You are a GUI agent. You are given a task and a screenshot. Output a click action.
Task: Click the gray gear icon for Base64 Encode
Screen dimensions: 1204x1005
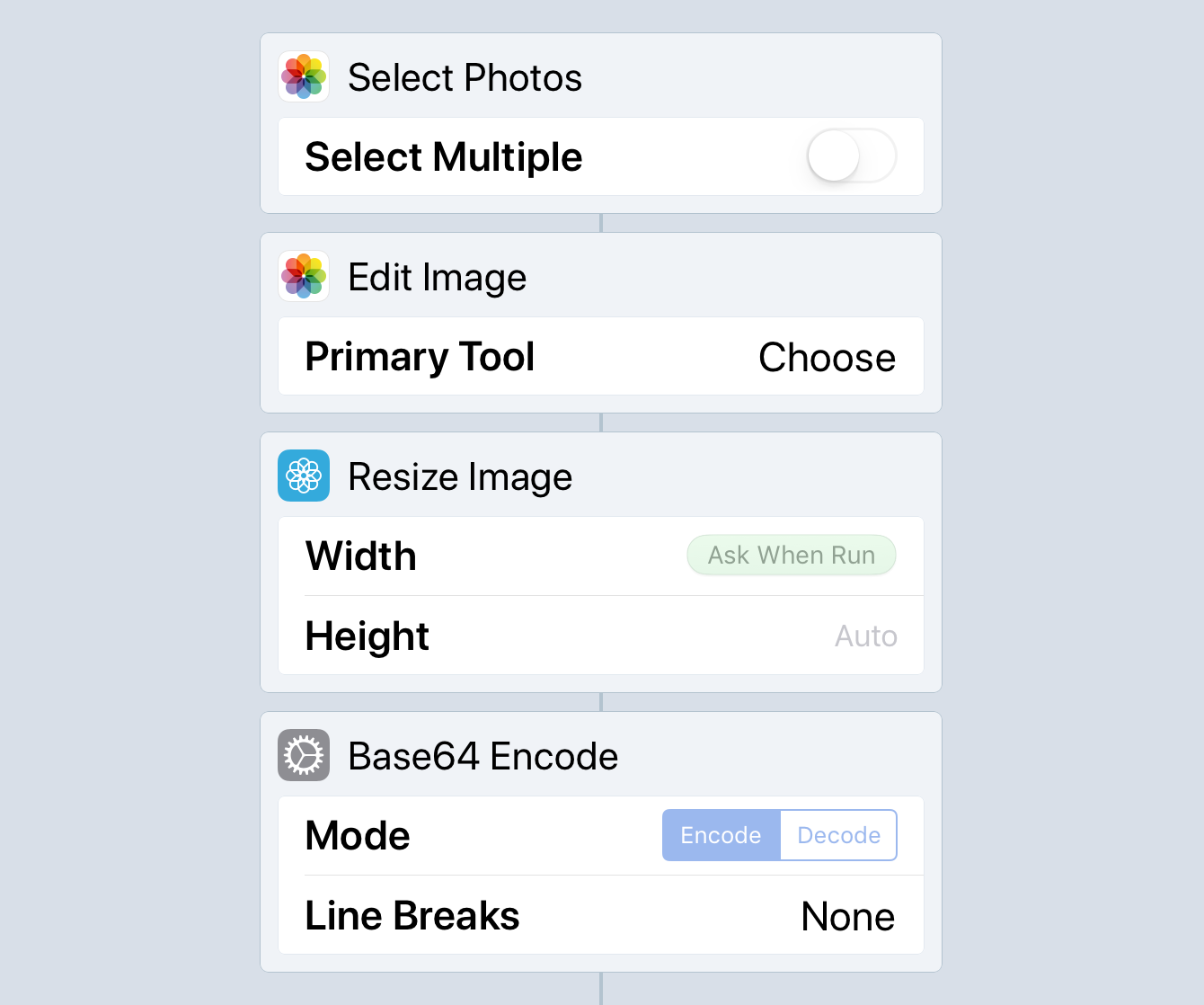click(304, 755)
